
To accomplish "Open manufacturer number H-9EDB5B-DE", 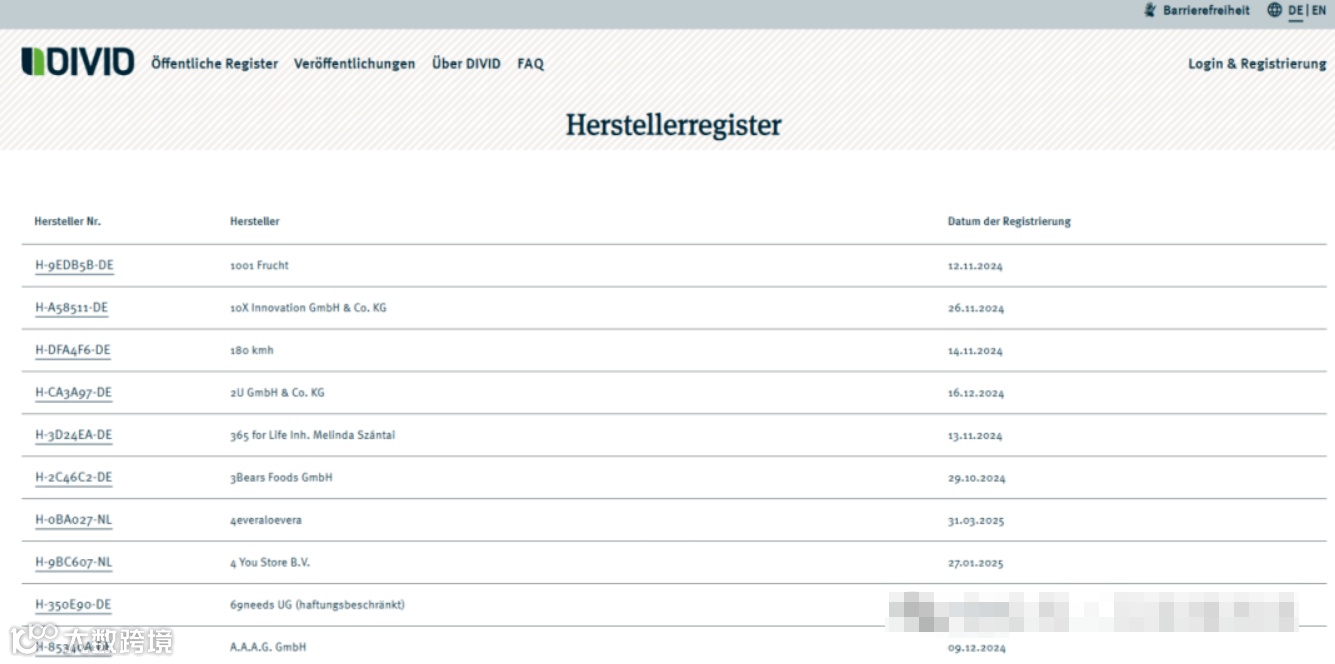I will click(x=75, y=266).
